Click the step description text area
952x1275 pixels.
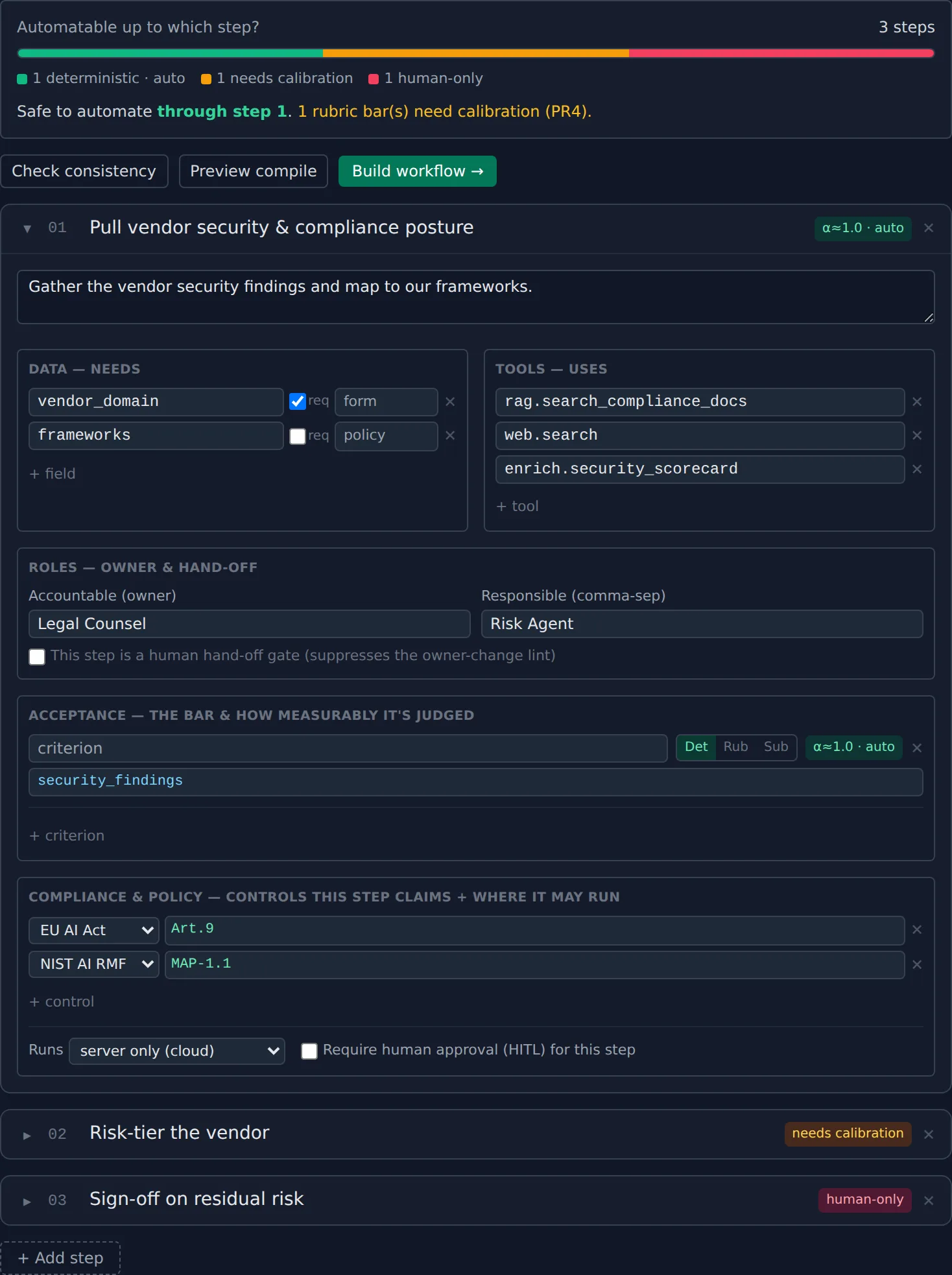pyautogui.click(x=476, y=297)
